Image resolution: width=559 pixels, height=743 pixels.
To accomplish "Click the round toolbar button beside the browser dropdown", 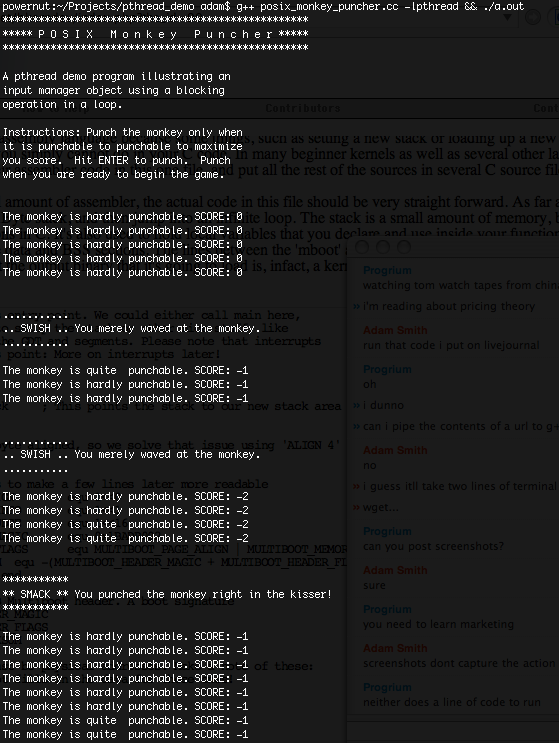I will pyautogui.click(x=533, y=17).
